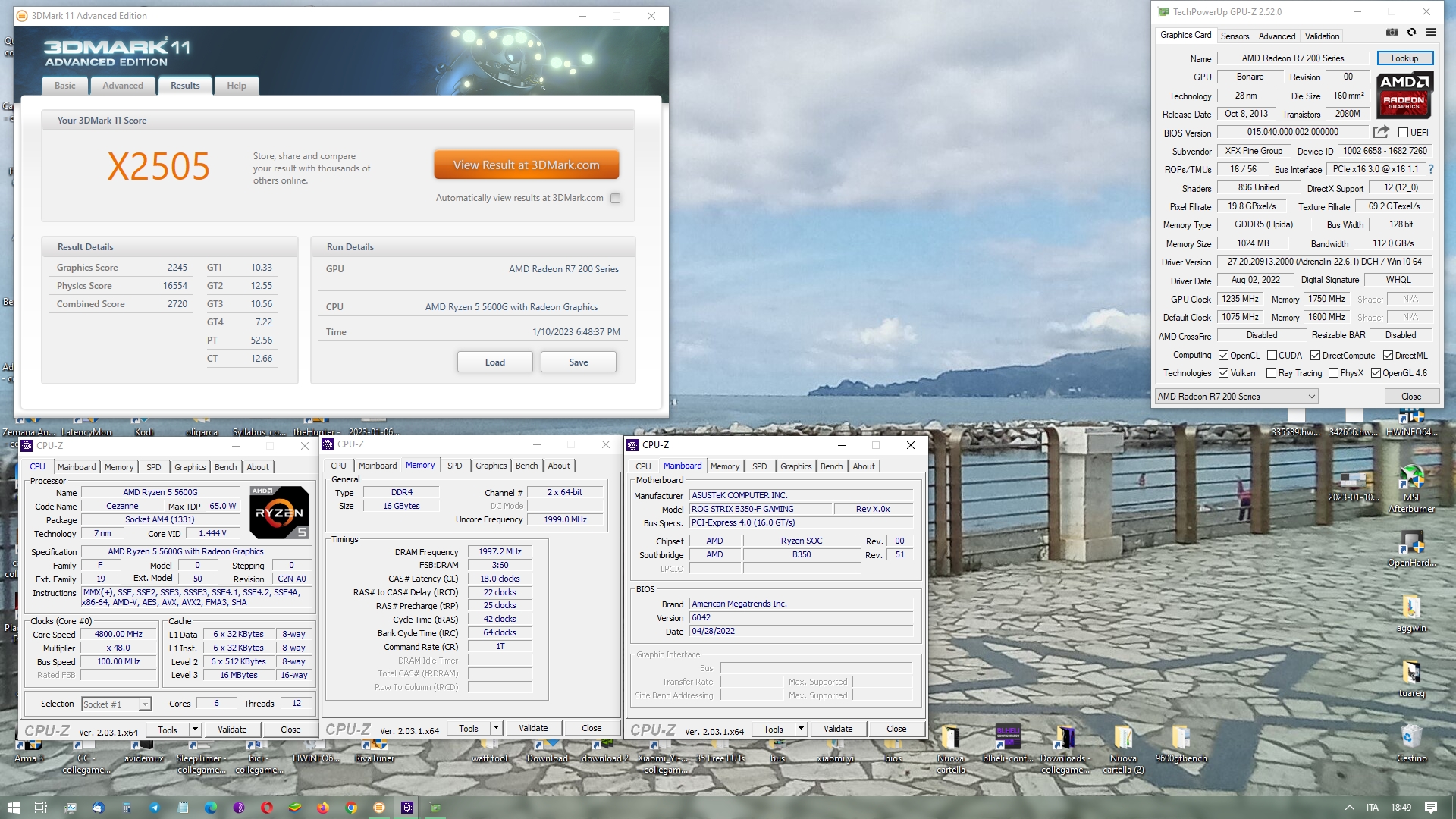Open the SPD tab in the Memory CPU-Z window
This screenshot has width=1456, height=819.
tap(454, 466)
